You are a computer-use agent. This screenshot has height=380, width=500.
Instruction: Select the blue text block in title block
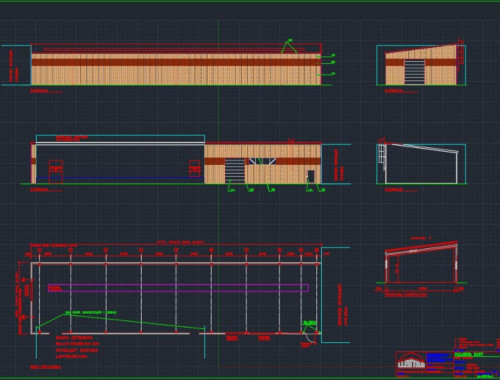pyautogui.click(x=440, y=359)
